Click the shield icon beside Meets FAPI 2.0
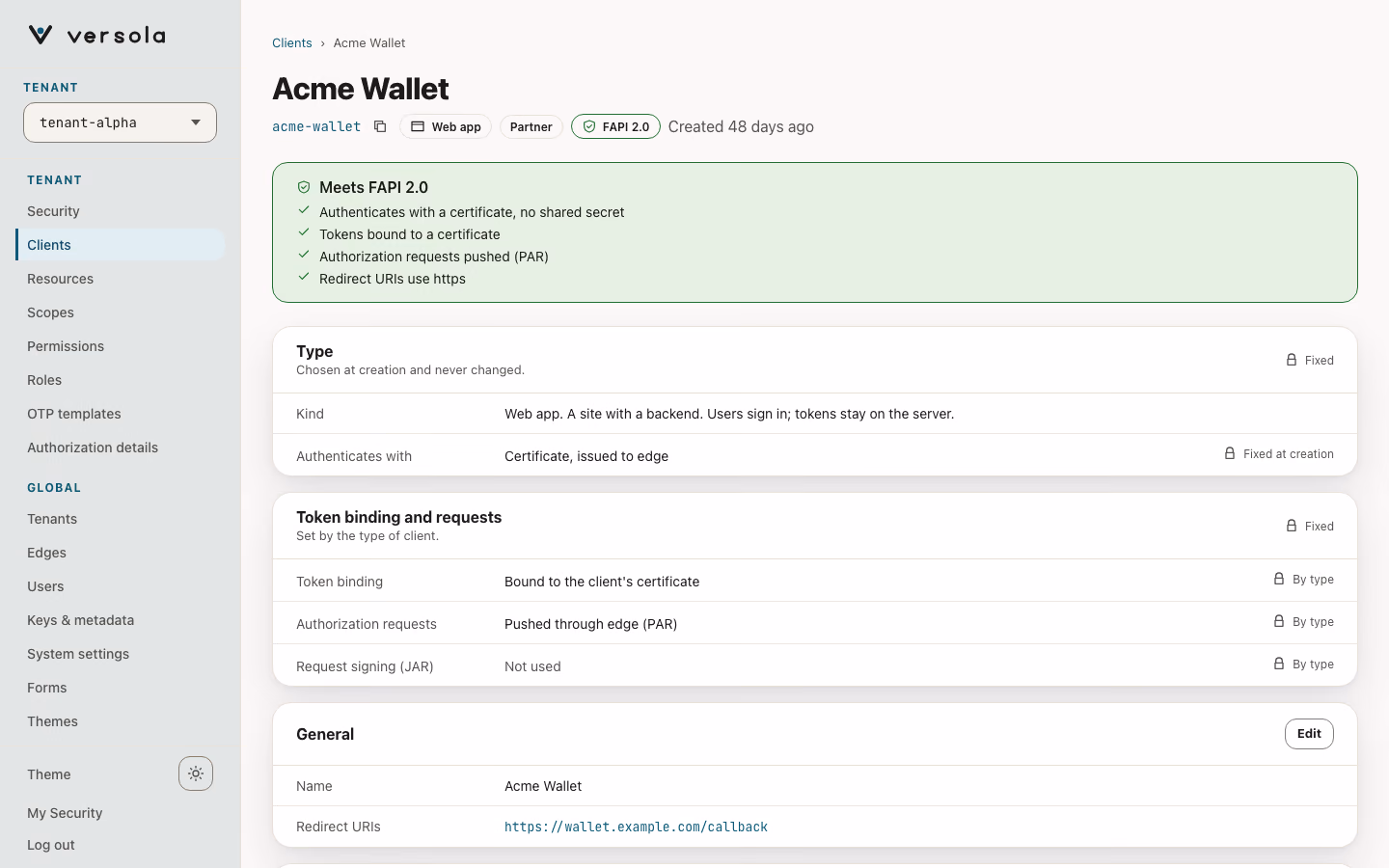This screenshot has height=868, width=1389. 304,187
